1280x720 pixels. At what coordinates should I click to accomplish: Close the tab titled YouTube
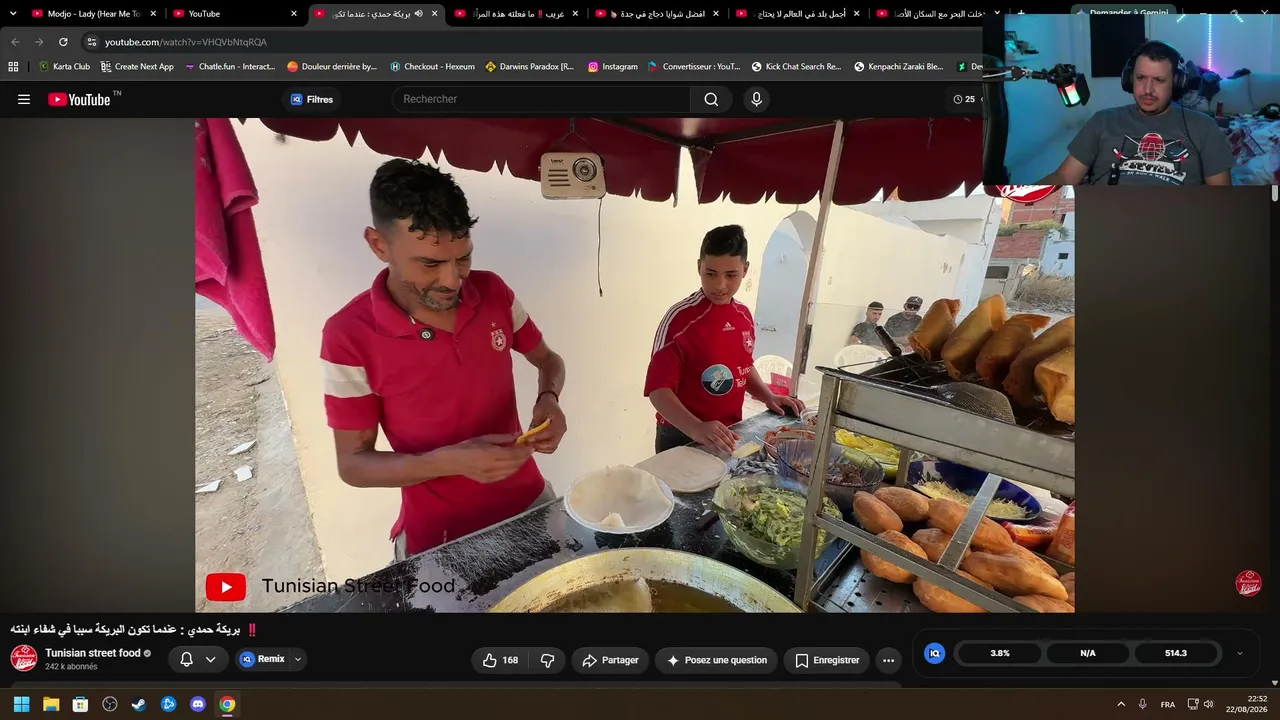(x=294, y=14)
